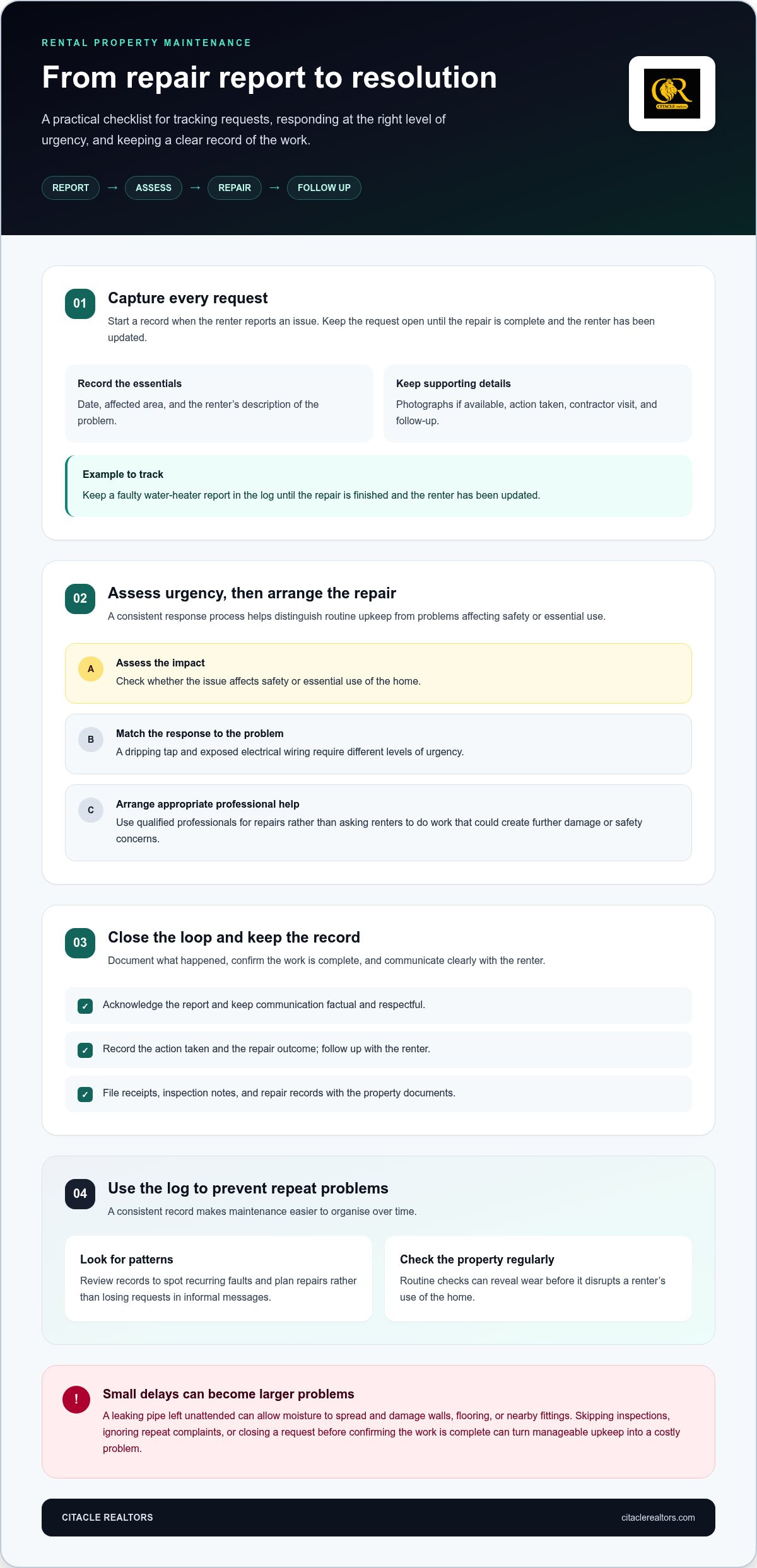Select the FOLLOW UP step pill
757x1568 pixels.
(x=324, y=188)
